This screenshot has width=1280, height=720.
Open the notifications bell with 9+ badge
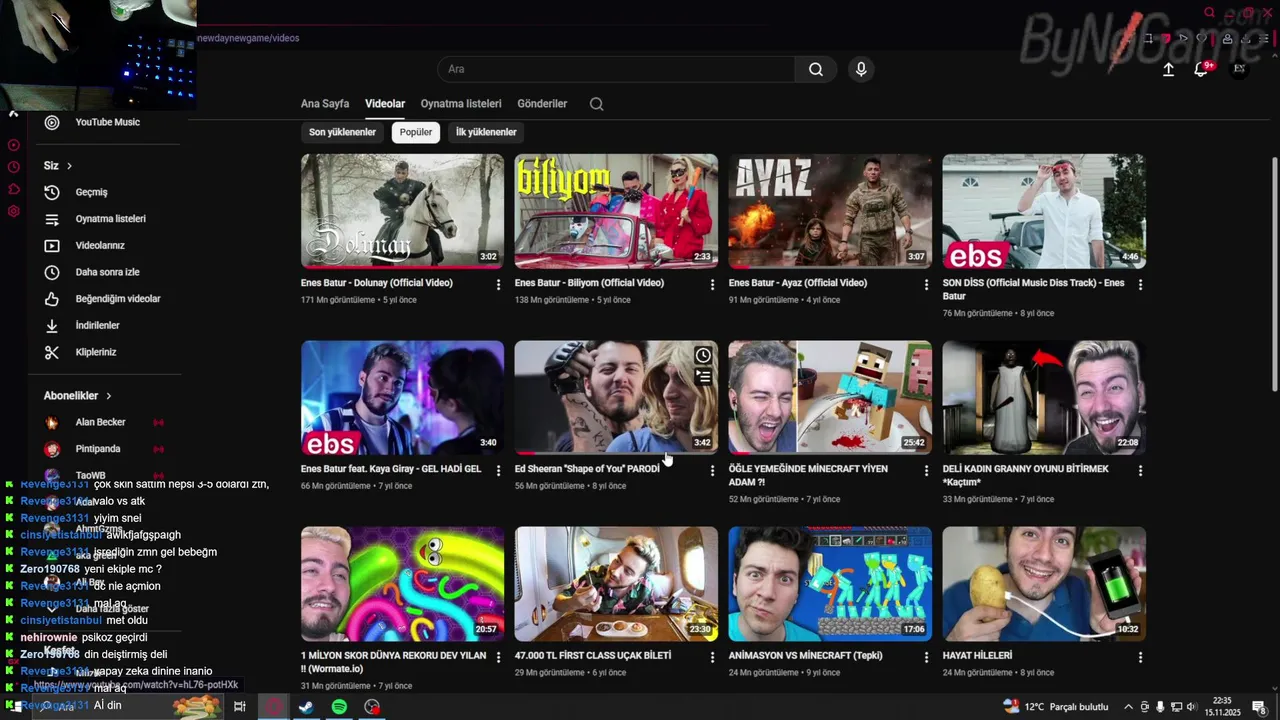pyautogui.click(x=1201, y=69)
